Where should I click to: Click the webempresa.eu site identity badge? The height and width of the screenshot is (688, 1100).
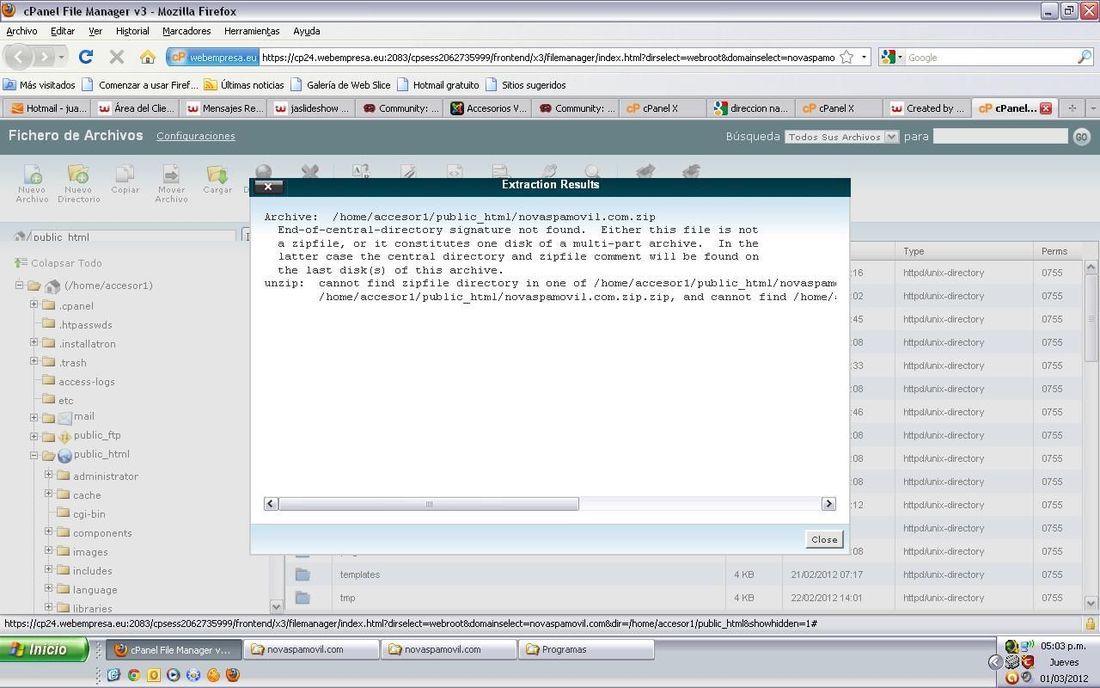(213, 58)
